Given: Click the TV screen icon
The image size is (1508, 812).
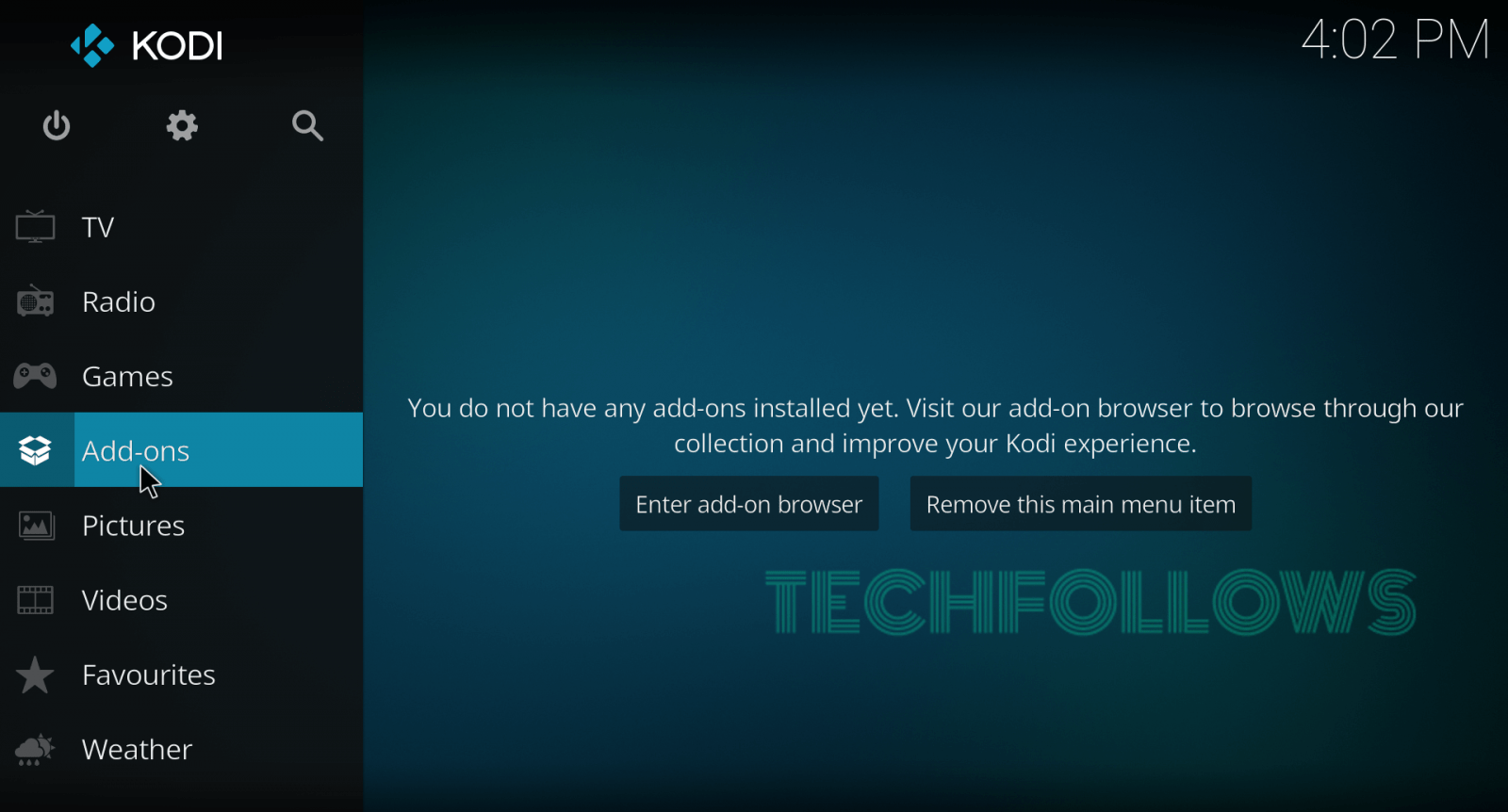Looking at the screenshot, I should 35,227.
